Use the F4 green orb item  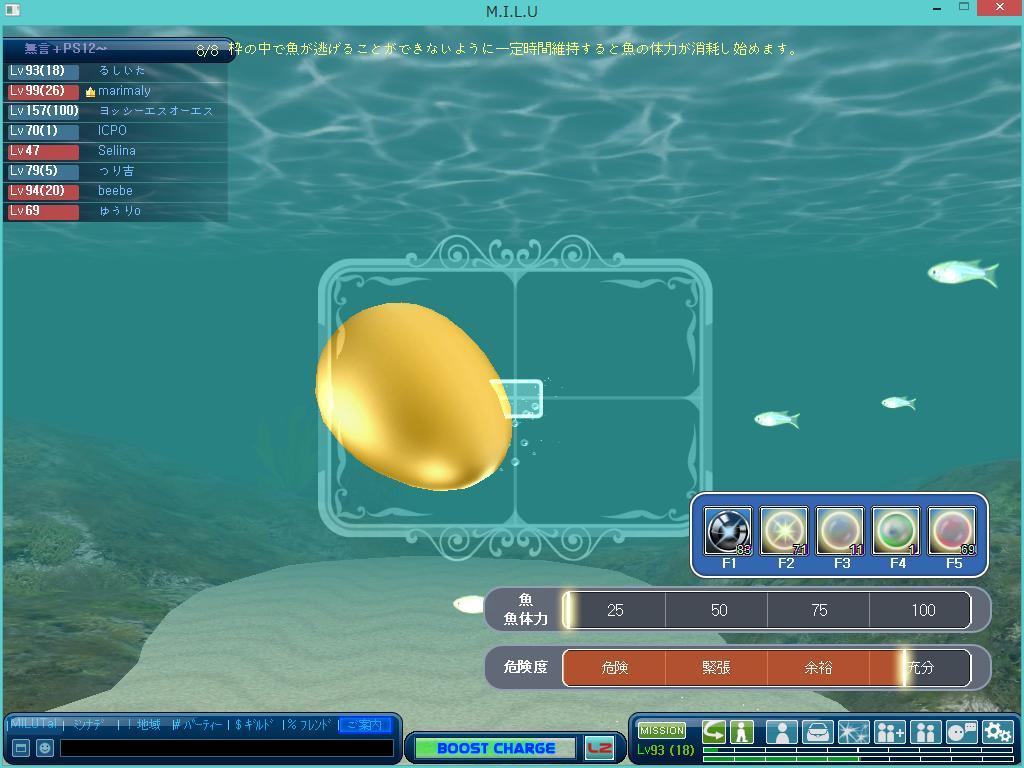coord(896,531)
